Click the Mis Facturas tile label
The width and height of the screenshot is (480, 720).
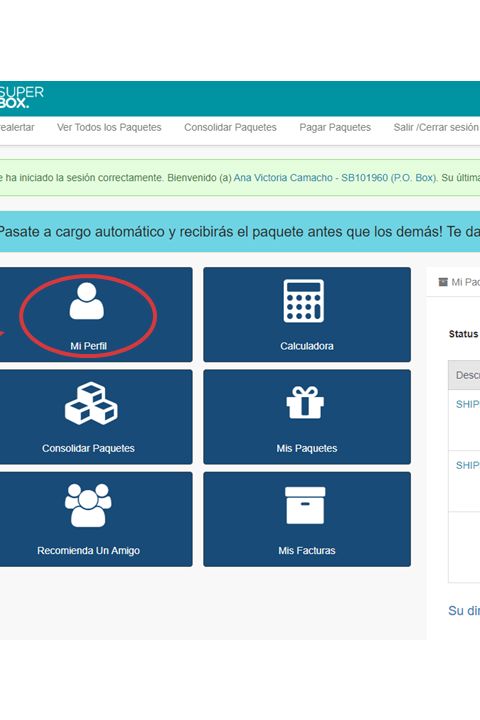click(x=307, y=551)
